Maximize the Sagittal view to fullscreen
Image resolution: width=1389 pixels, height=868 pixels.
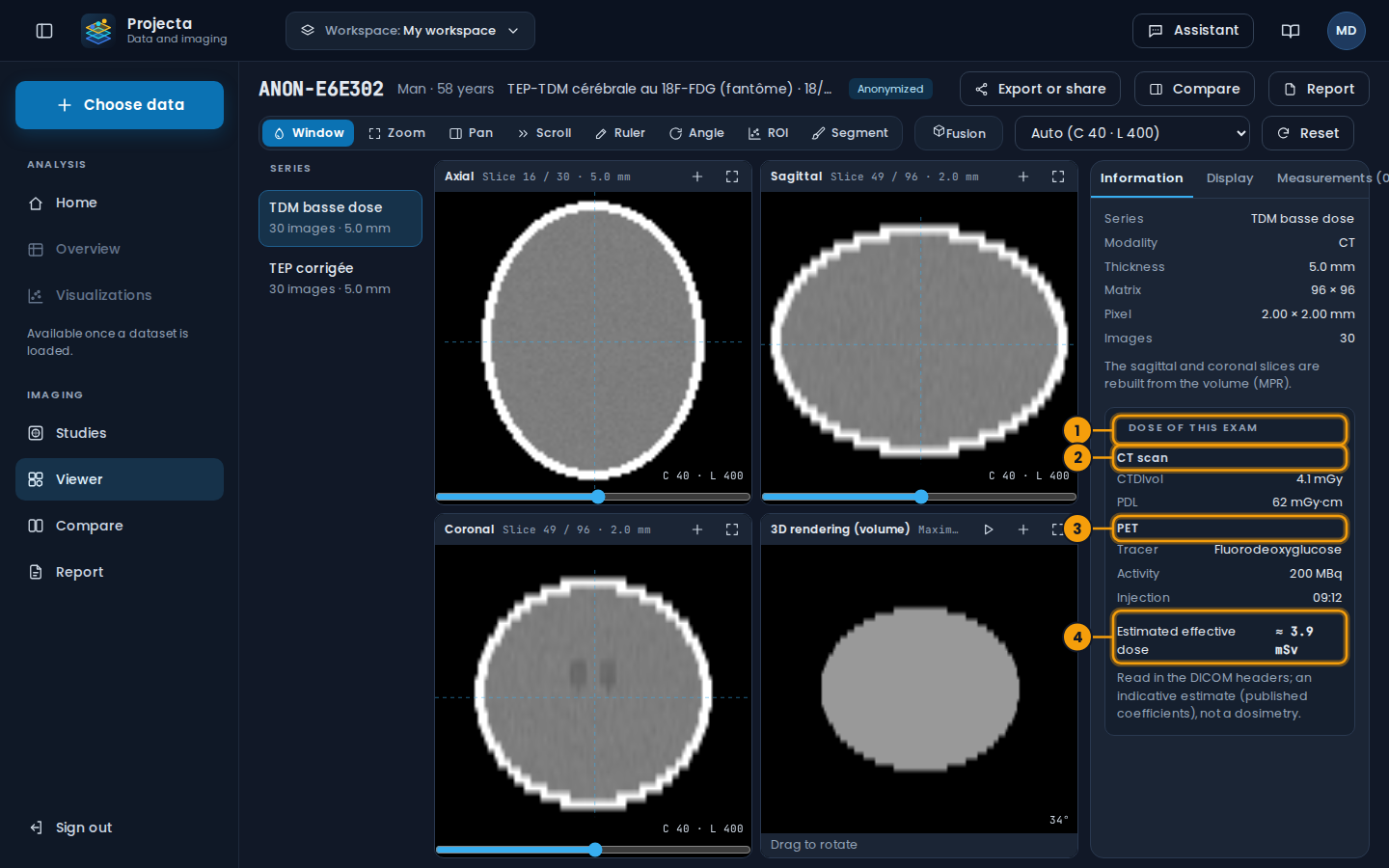pos(1058,176)
